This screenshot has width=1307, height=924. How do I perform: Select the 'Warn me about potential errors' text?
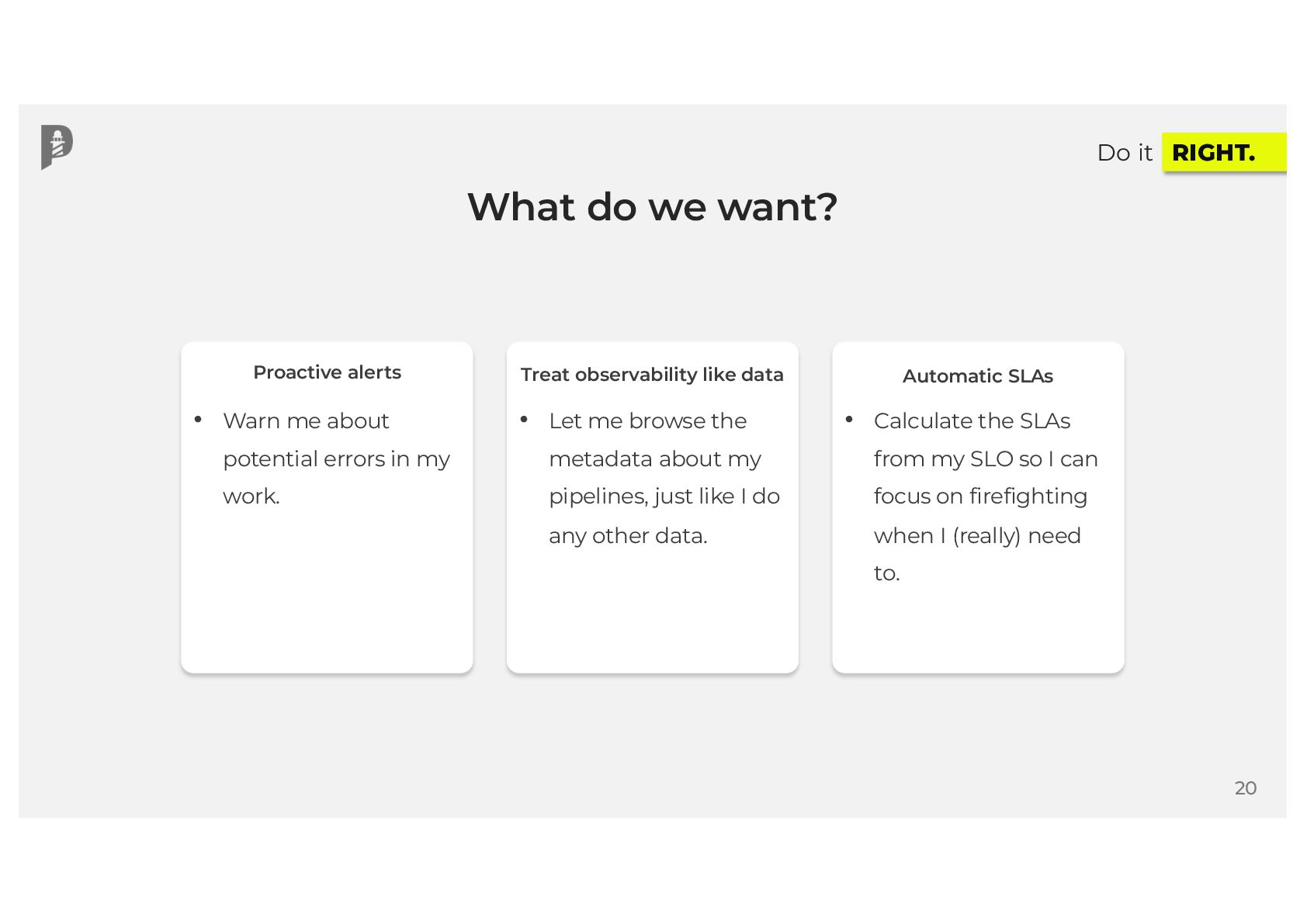336,459
